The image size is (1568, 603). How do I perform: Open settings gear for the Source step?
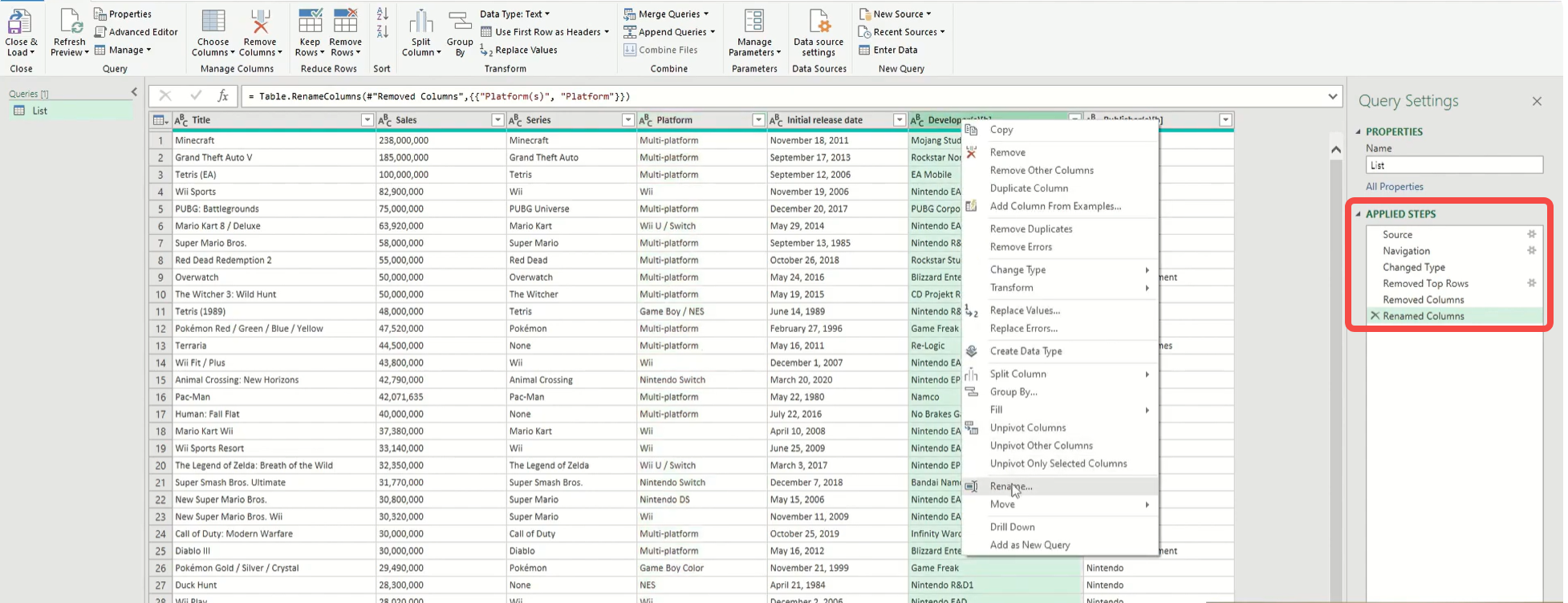pyautogui.click(x=1531, y=234)
